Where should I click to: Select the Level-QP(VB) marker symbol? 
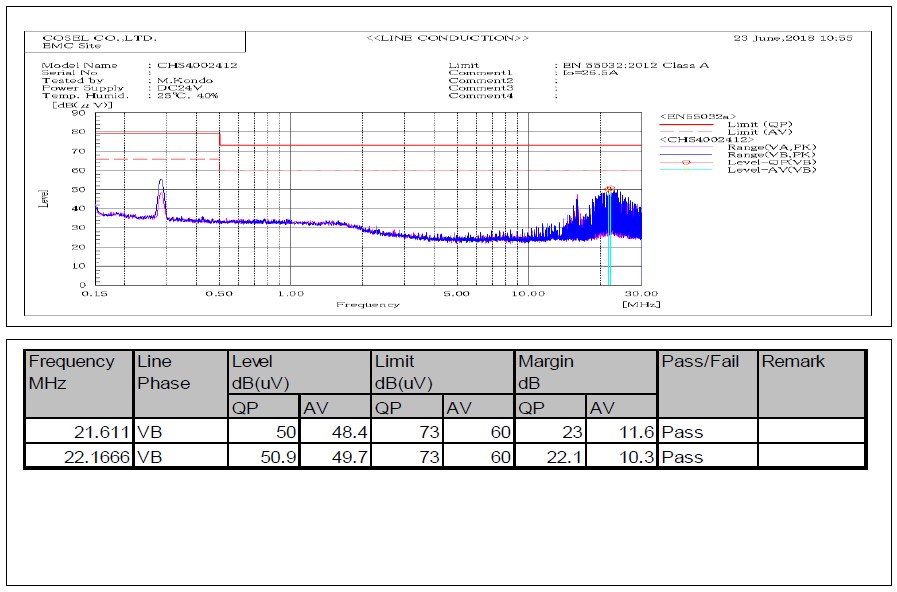[685, 162]
